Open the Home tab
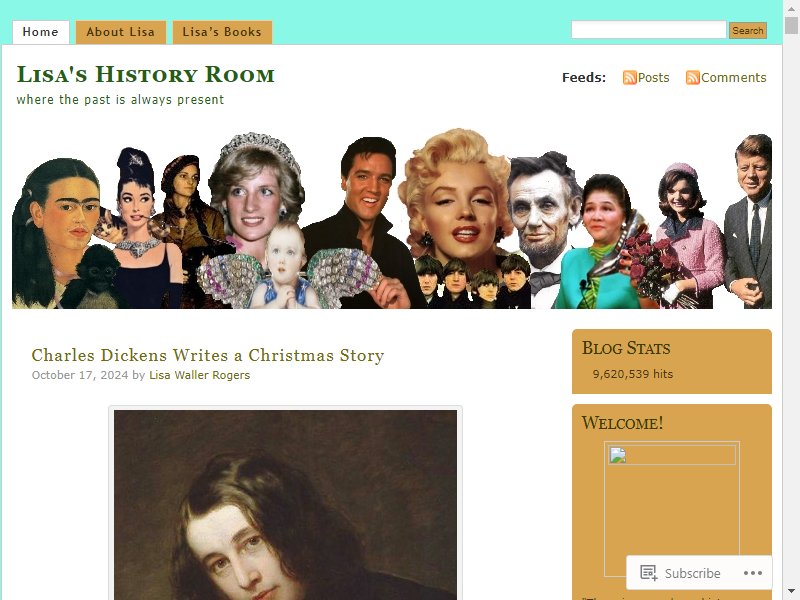Screen dimensions: 800x600 [40, 32]
